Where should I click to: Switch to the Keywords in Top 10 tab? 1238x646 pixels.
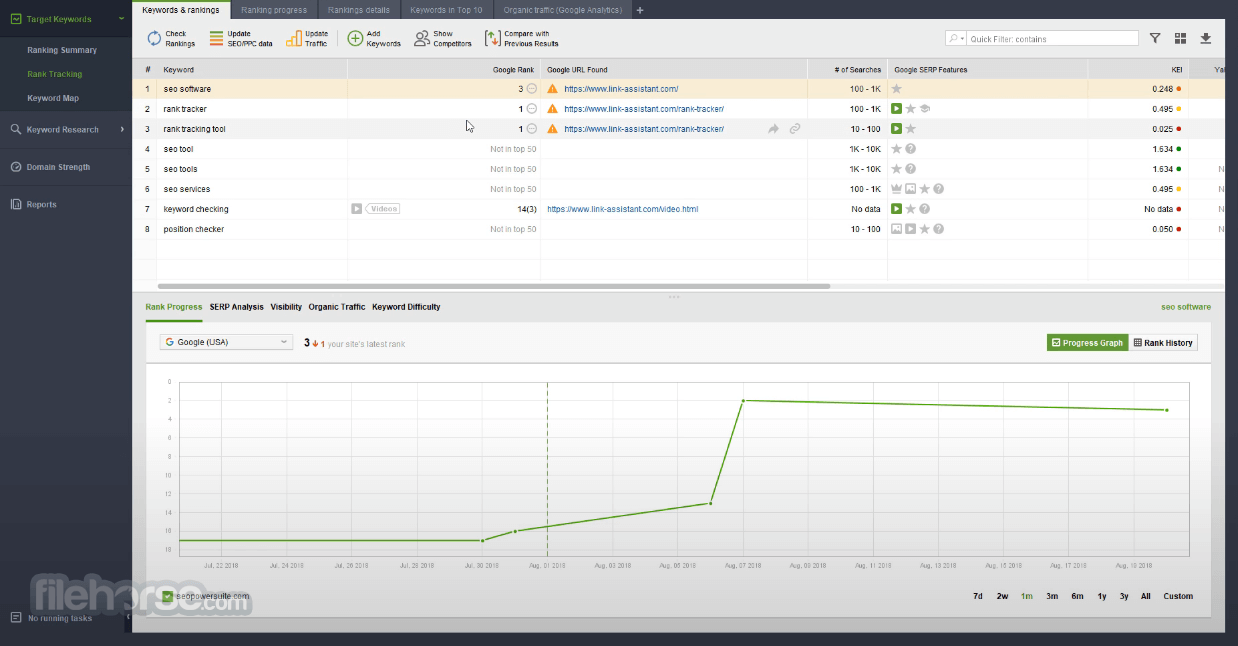[x=446, y=10]
